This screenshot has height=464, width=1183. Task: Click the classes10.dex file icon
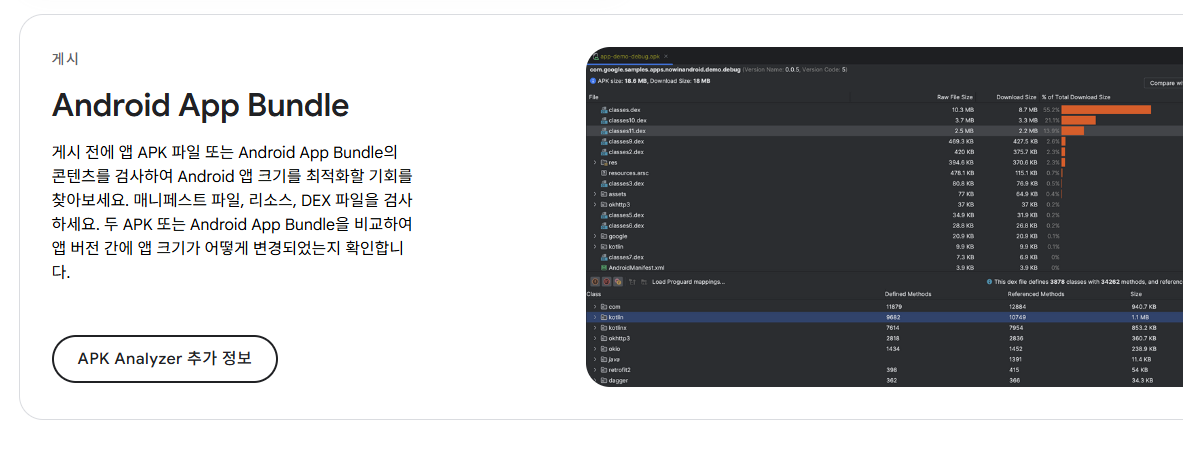(604, 121)
